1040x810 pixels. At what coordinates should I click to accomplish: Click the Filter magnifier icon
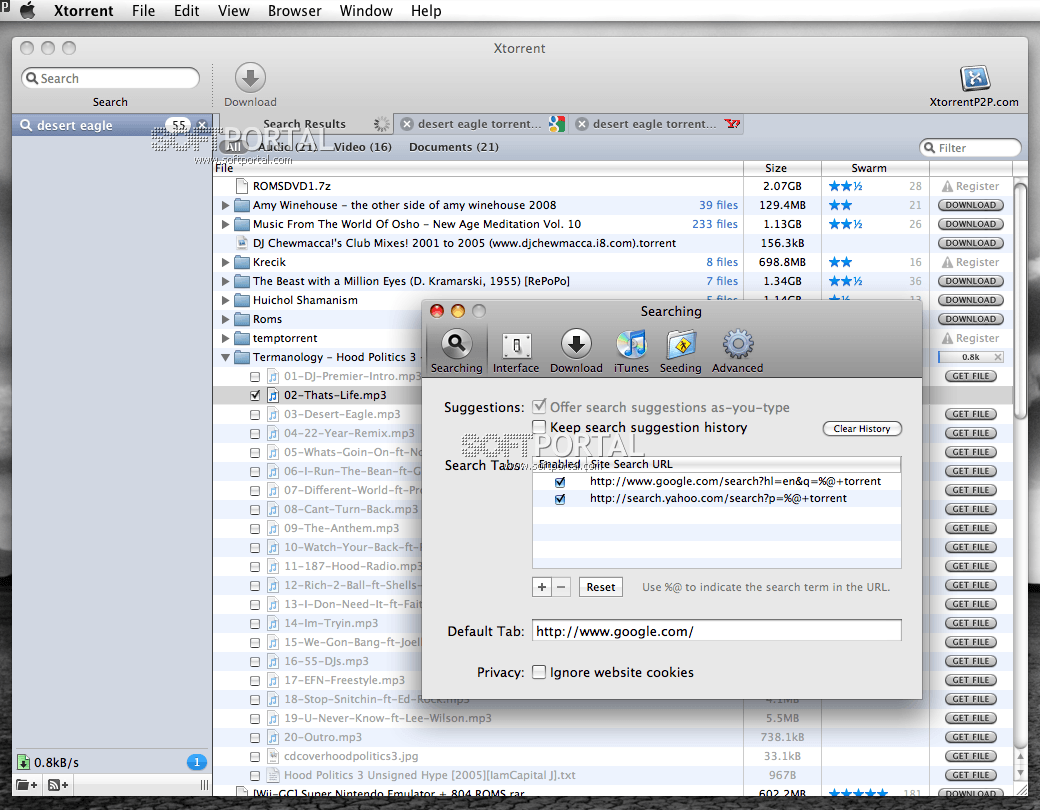930,147
